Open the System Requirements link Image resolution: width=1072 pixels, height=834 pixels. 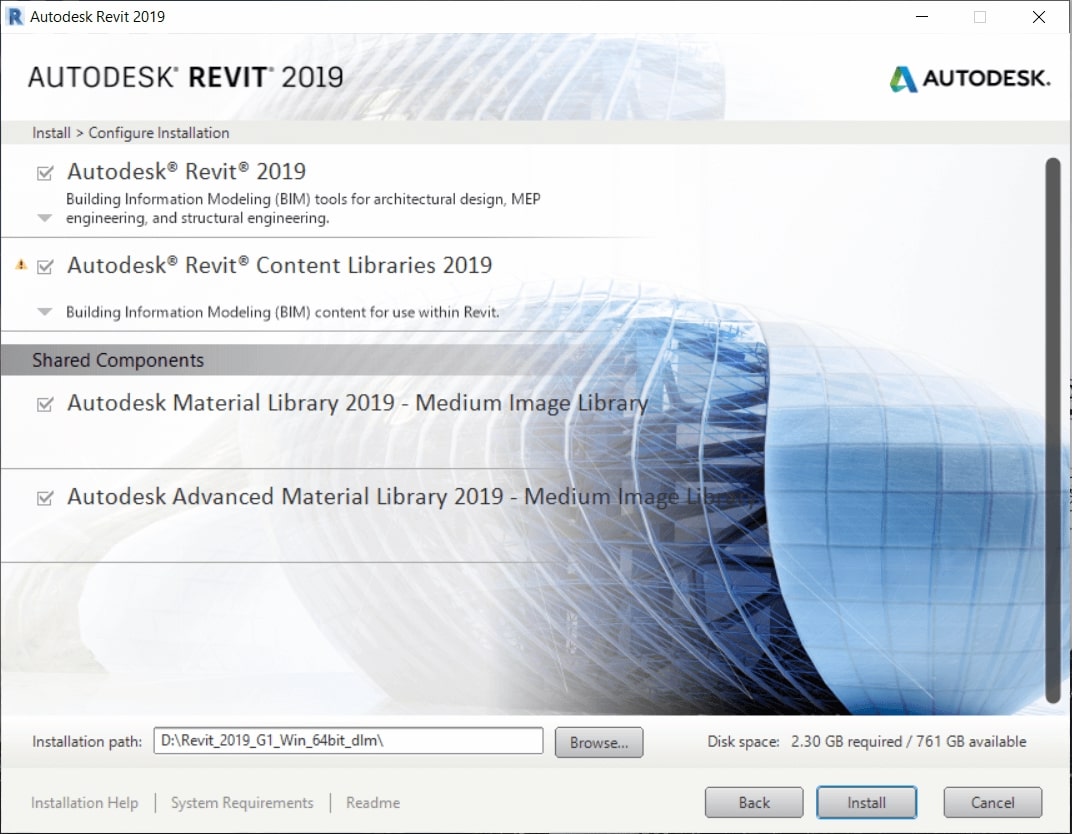coord(242,803)
